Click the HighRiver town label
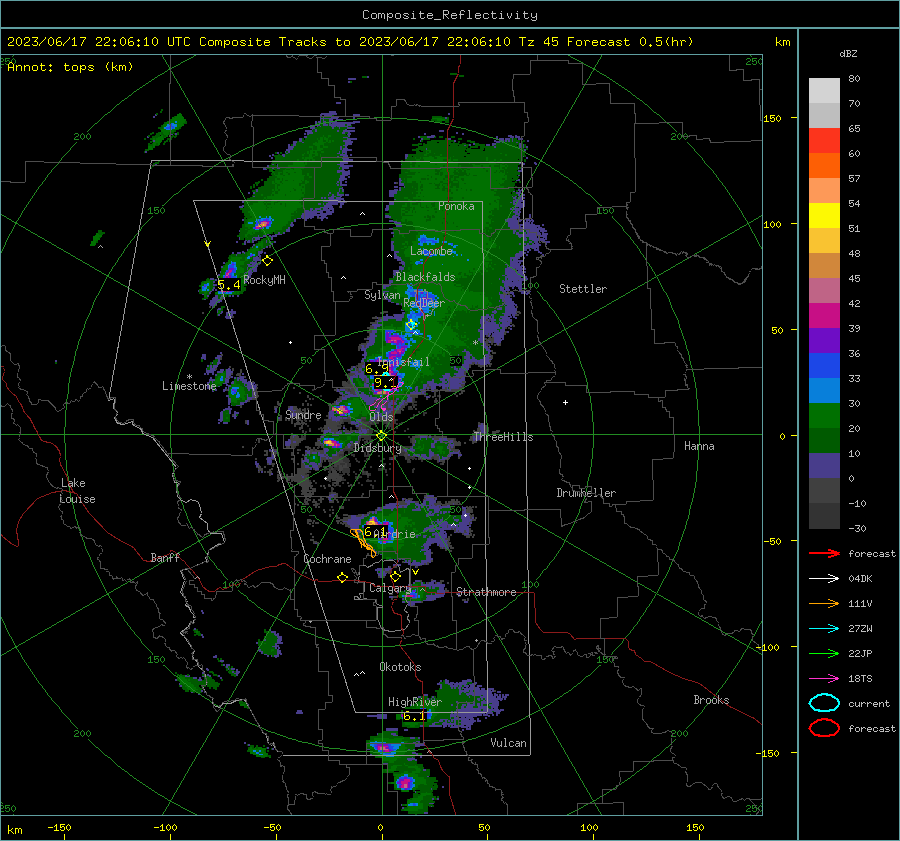Viewport: 900px width, 841px height. point(415,702)
